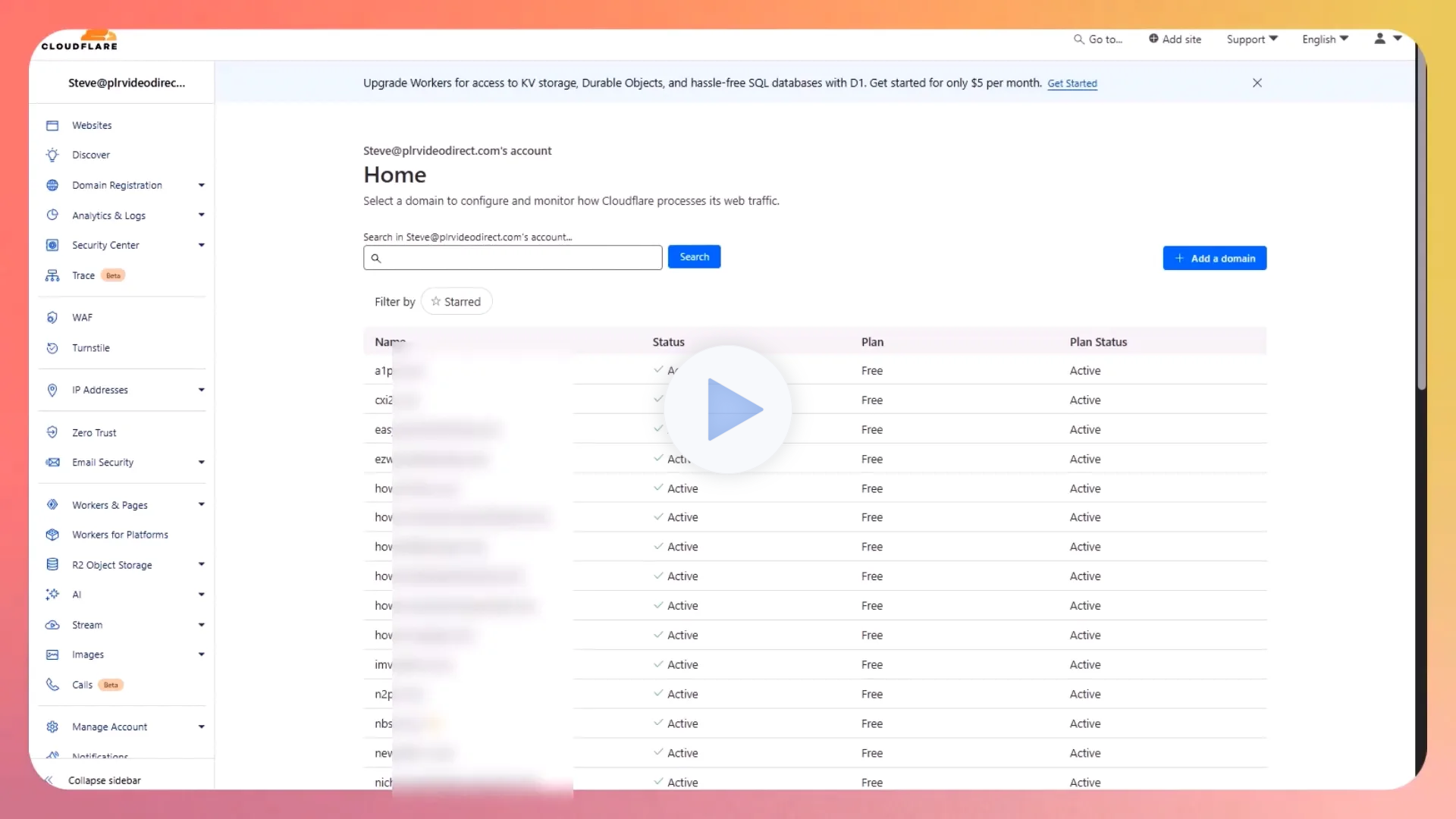
Task: Click the Plan column header
Action: pos(872,342)
